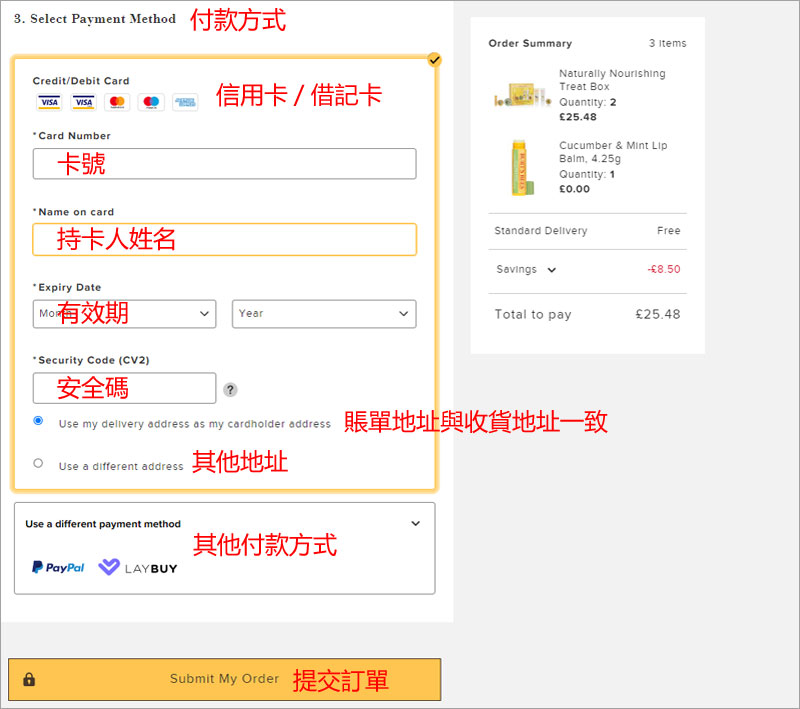Open the expiry Year dropdown

point(324,313)
